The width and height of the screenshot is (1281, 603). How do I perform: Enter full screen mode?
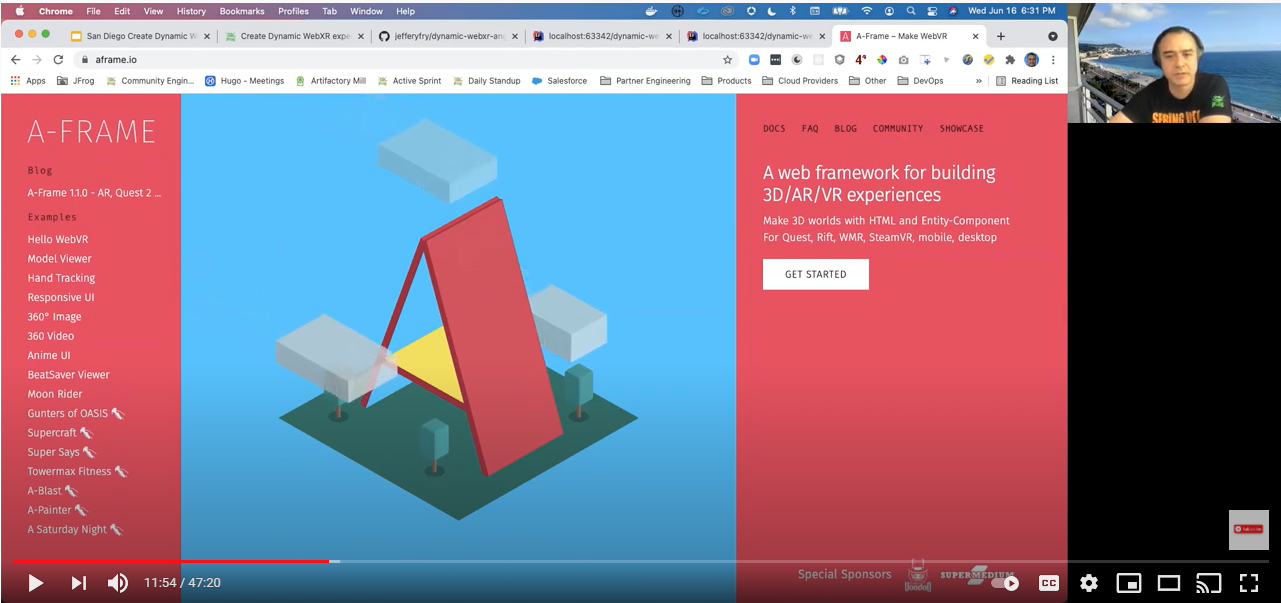[1249, 583]
